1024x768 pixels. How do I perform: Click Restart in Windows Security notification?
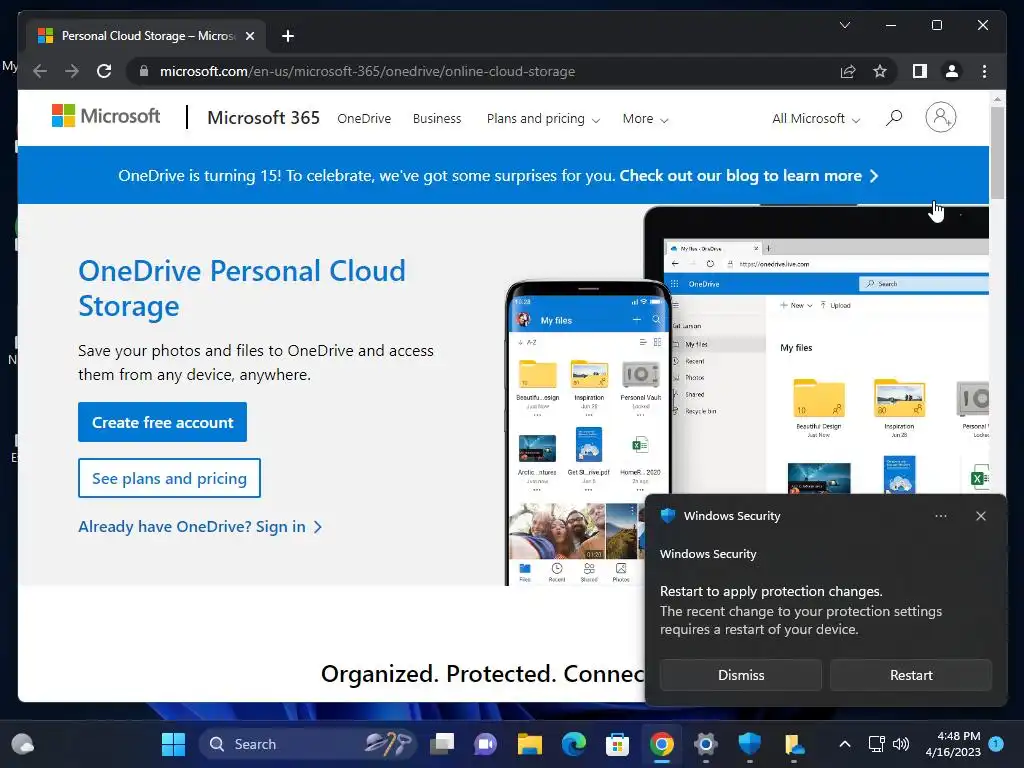point(911,675)
